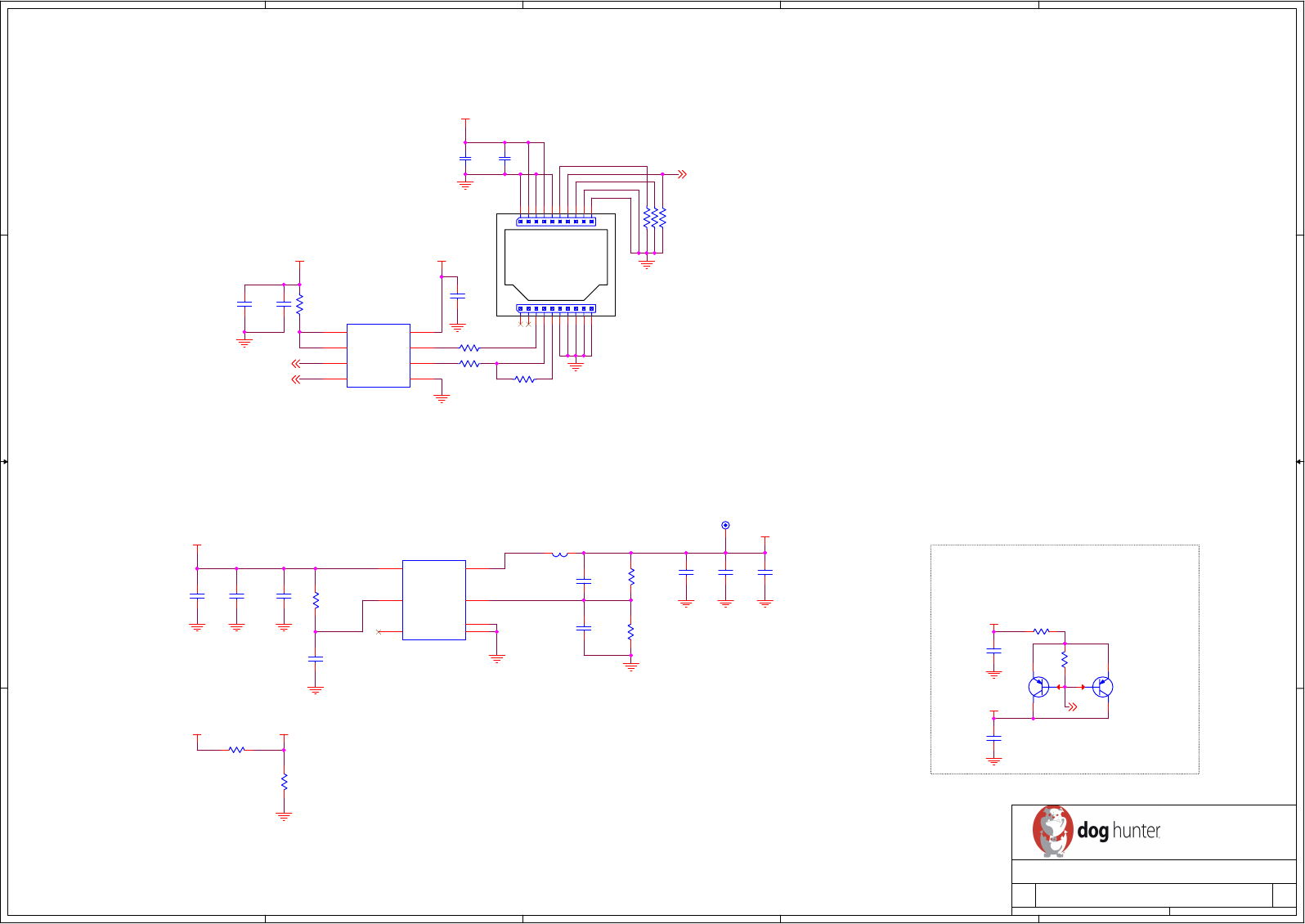Screen dimensions: 1305x924
Task: Select the horizontal resistor in the bottom-left divider
Action: (236, 750)
